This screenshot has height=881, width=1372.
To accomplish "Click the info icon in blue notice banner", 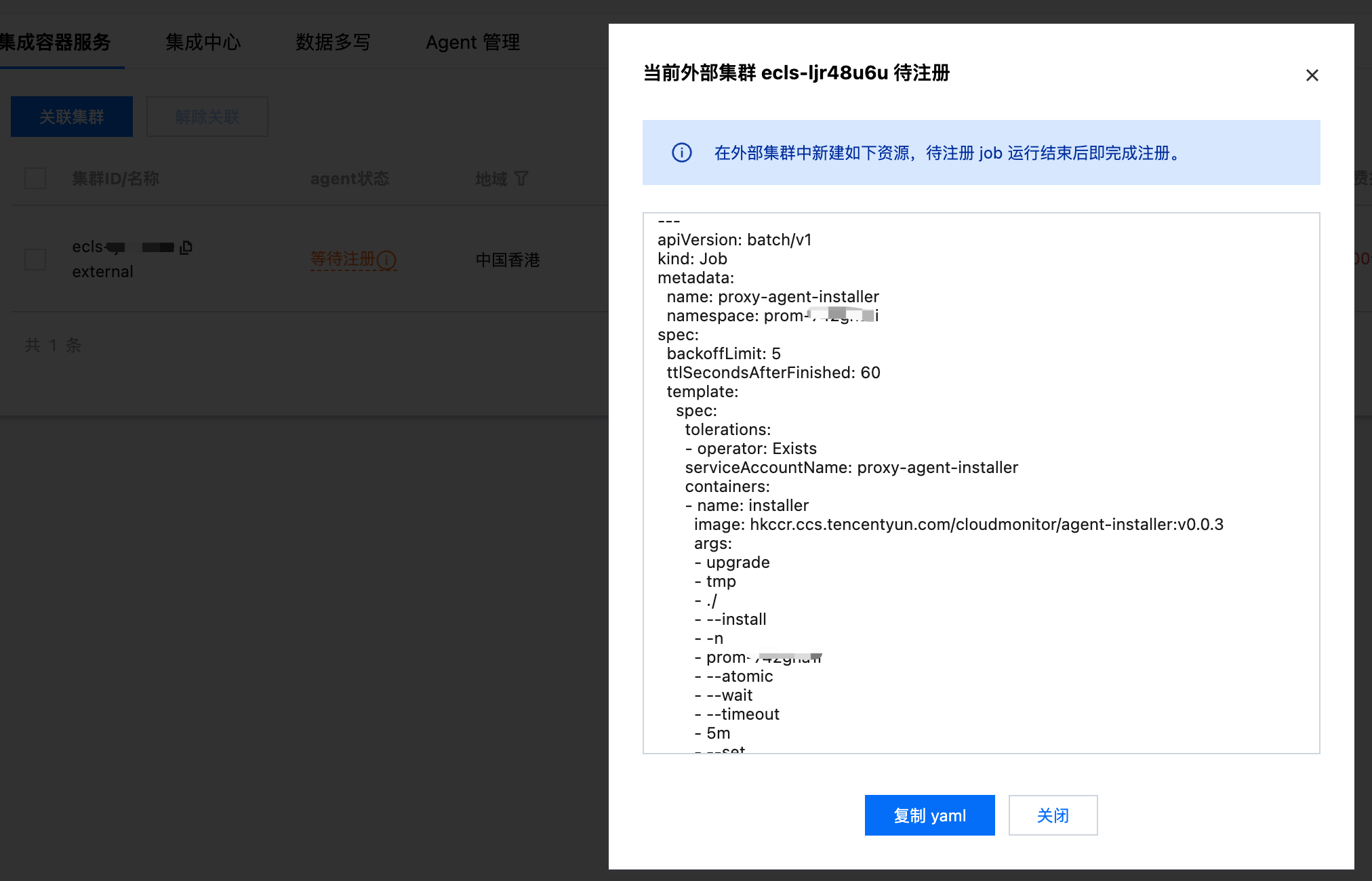I will click(681, 152).
